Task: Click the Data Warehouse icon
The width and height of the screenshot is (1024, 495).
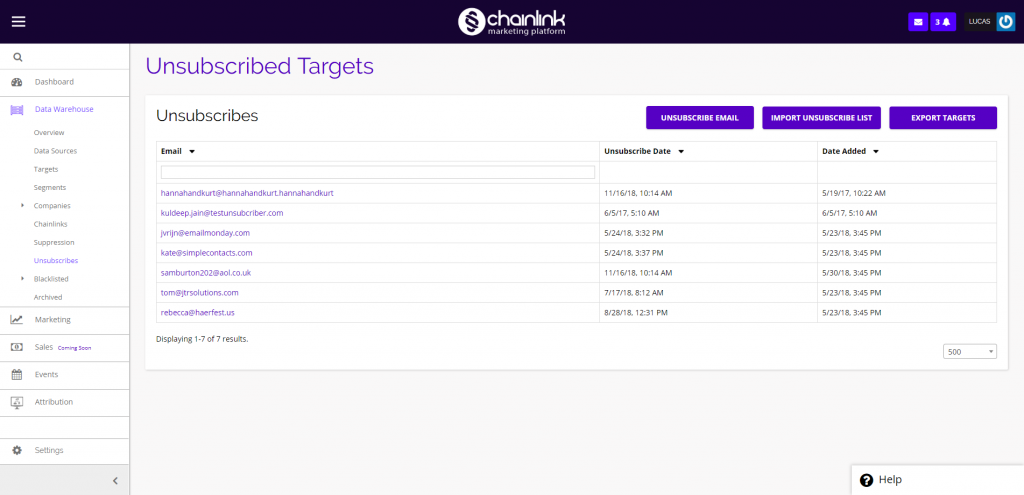Action: pos(17,110)
